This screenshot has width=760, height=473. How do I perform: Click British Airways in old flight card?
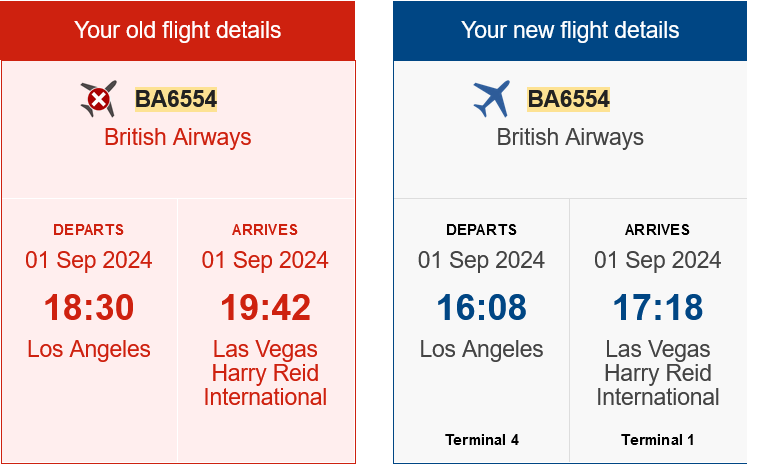pos(178,137)
